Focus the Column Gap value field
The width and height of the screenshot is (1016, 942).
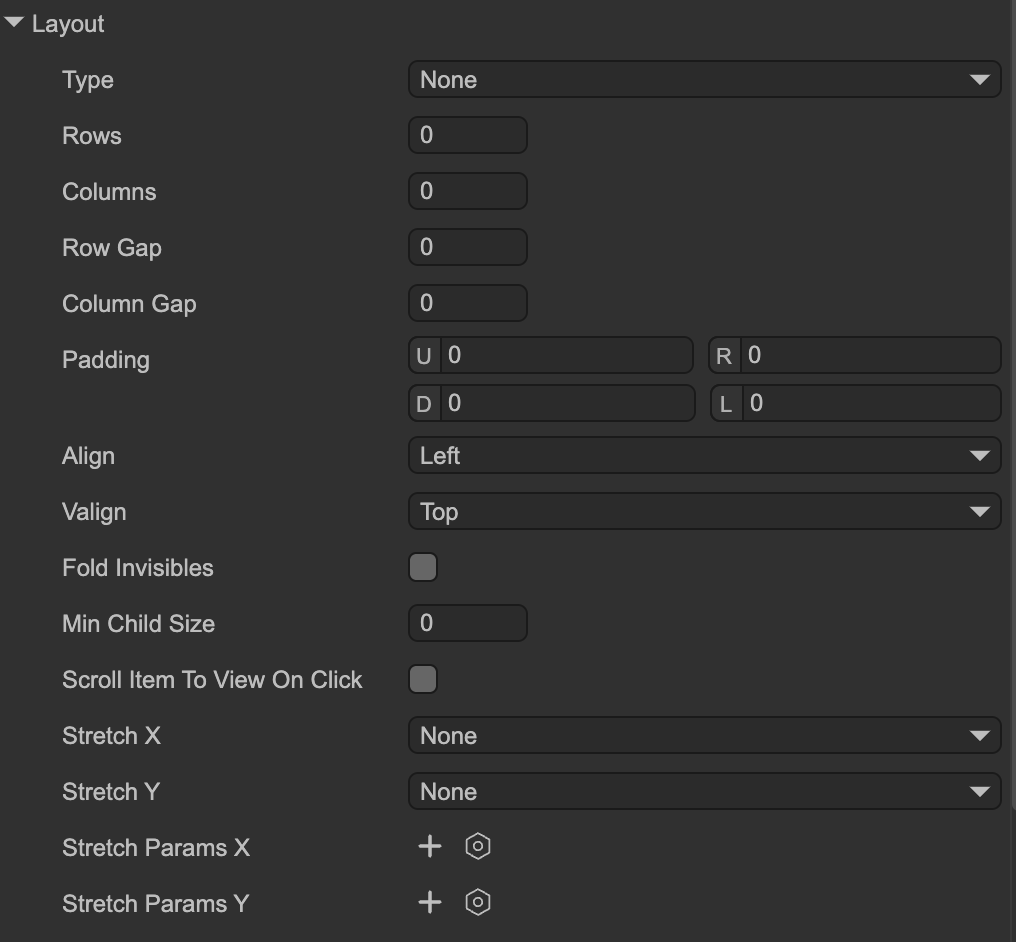[467, 304]
